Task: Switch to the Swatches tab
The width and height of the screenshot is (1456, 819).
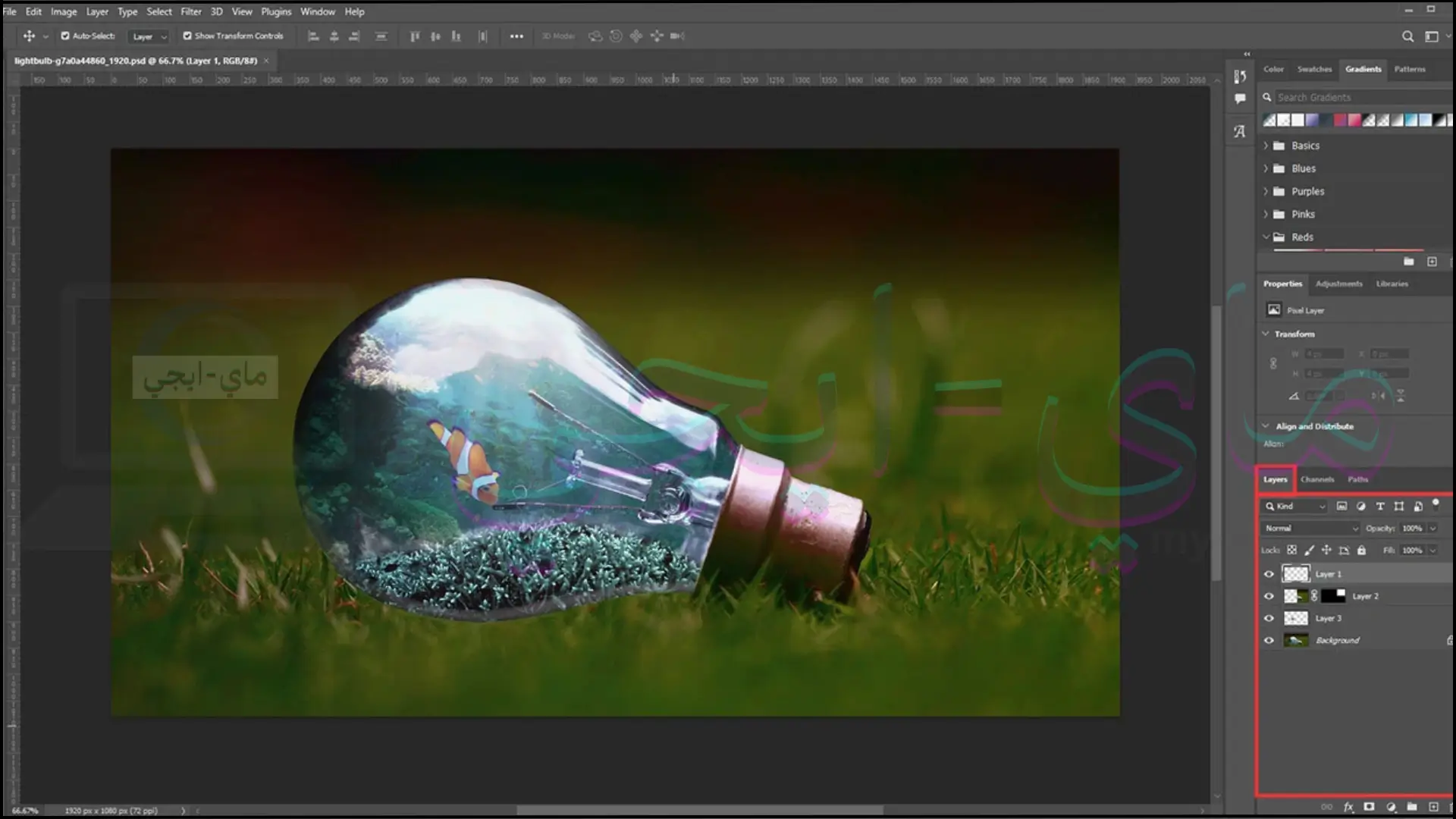Action: tap(1314, 69)
